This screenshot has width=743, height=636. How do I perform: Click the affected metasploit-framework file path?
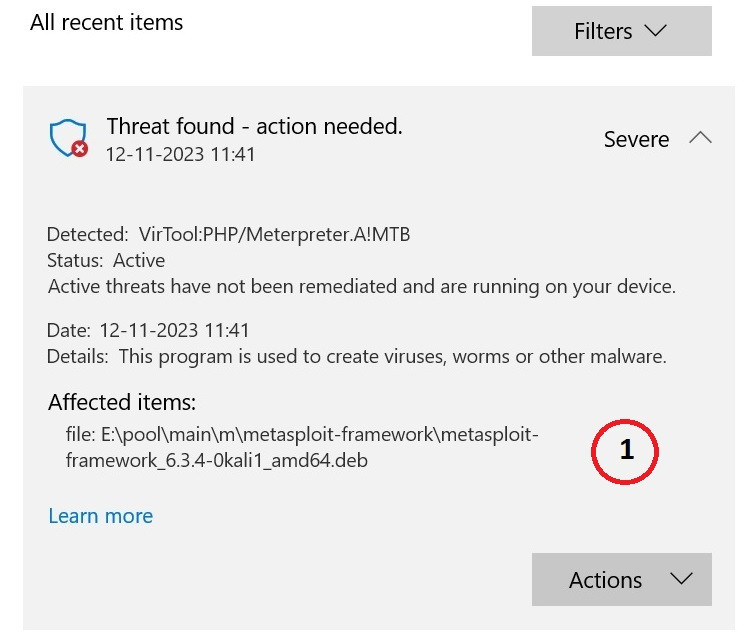click(302, 447)
